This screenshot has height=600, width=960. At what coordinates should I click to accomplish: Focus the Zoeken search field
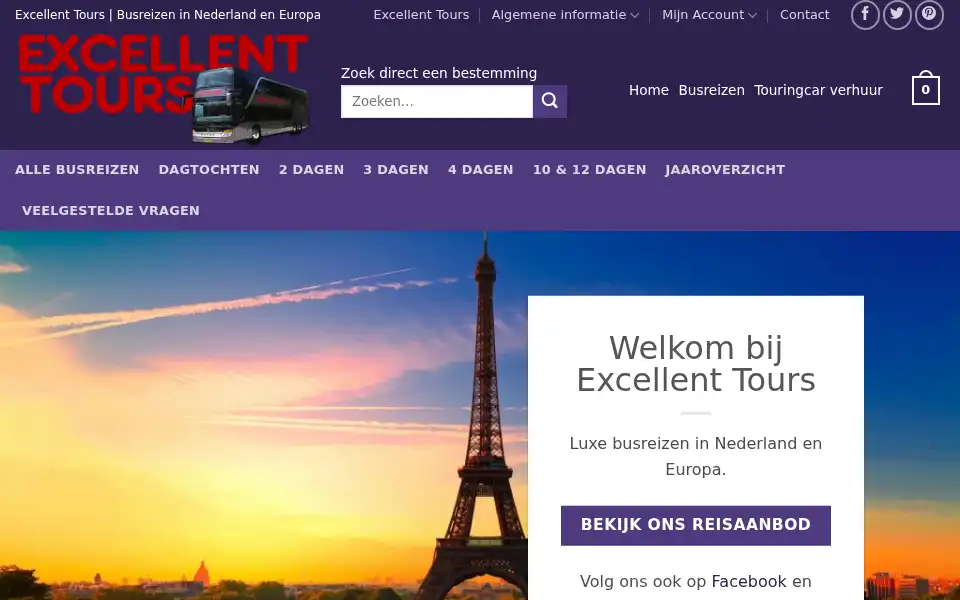click(437, 101)
